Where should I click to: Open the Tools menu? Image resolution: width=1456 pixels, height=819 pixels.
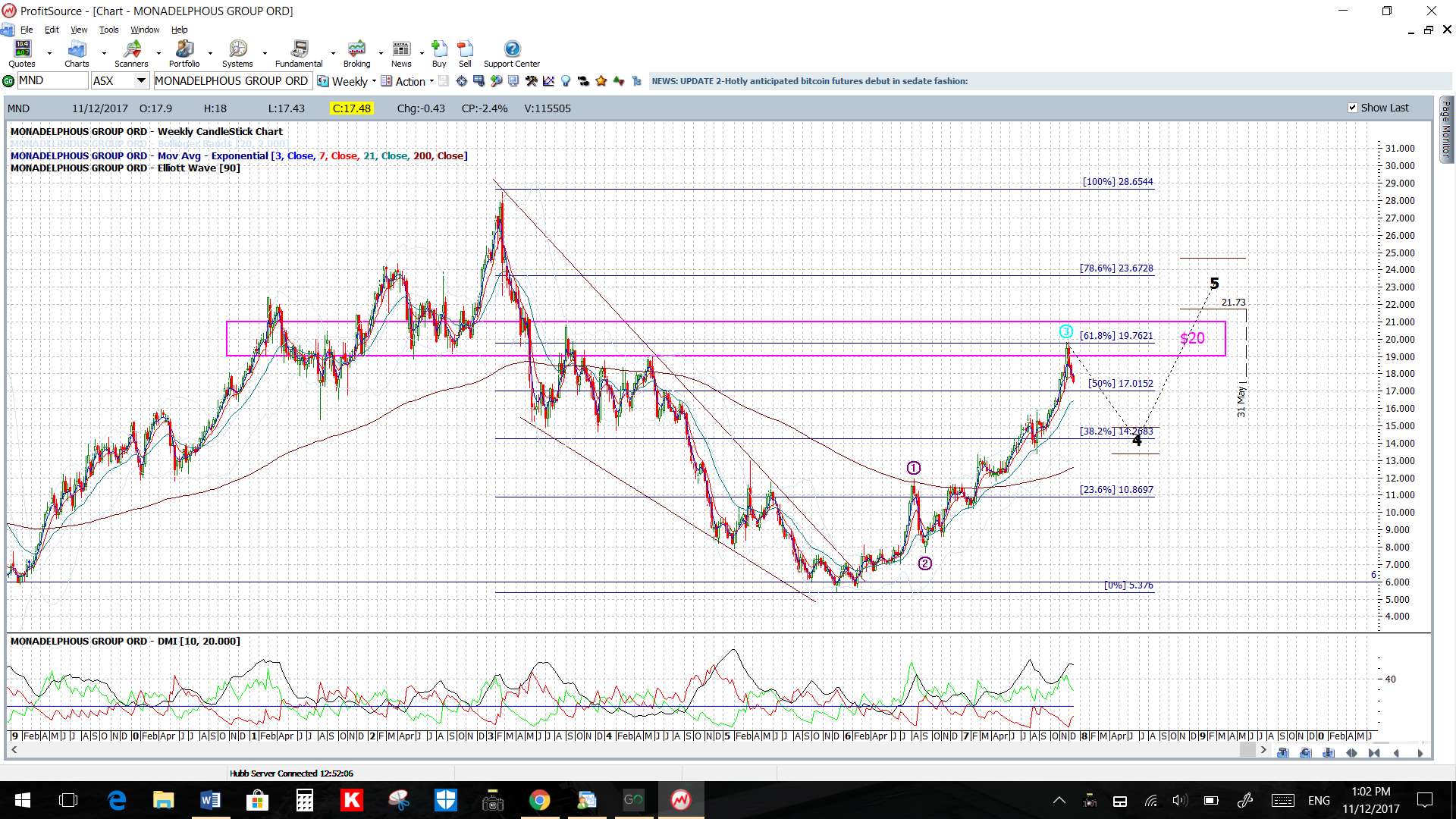pos(109,30)
